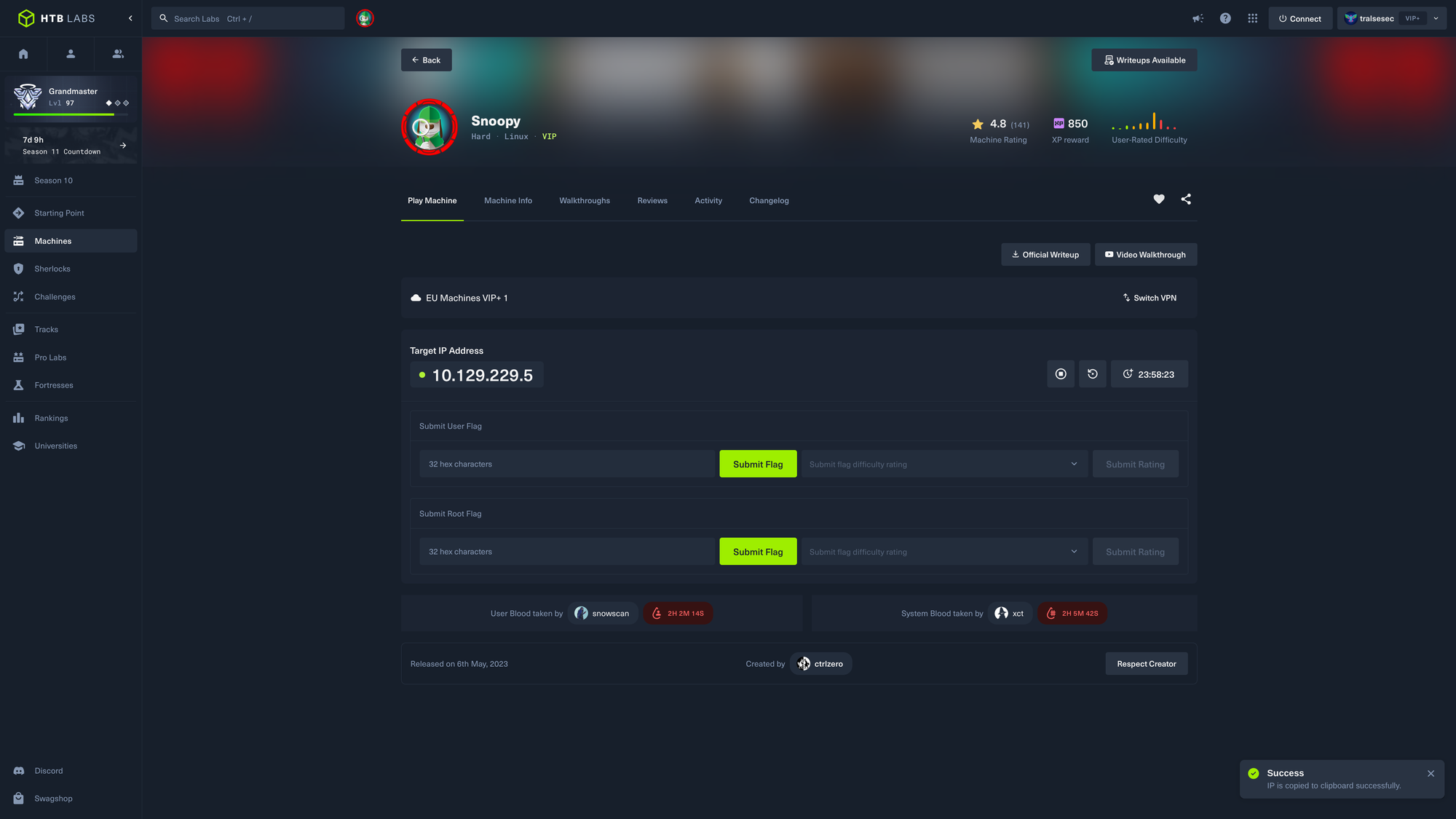Click the share icon
The image size is (1456, 819).
coord(1186,199)
